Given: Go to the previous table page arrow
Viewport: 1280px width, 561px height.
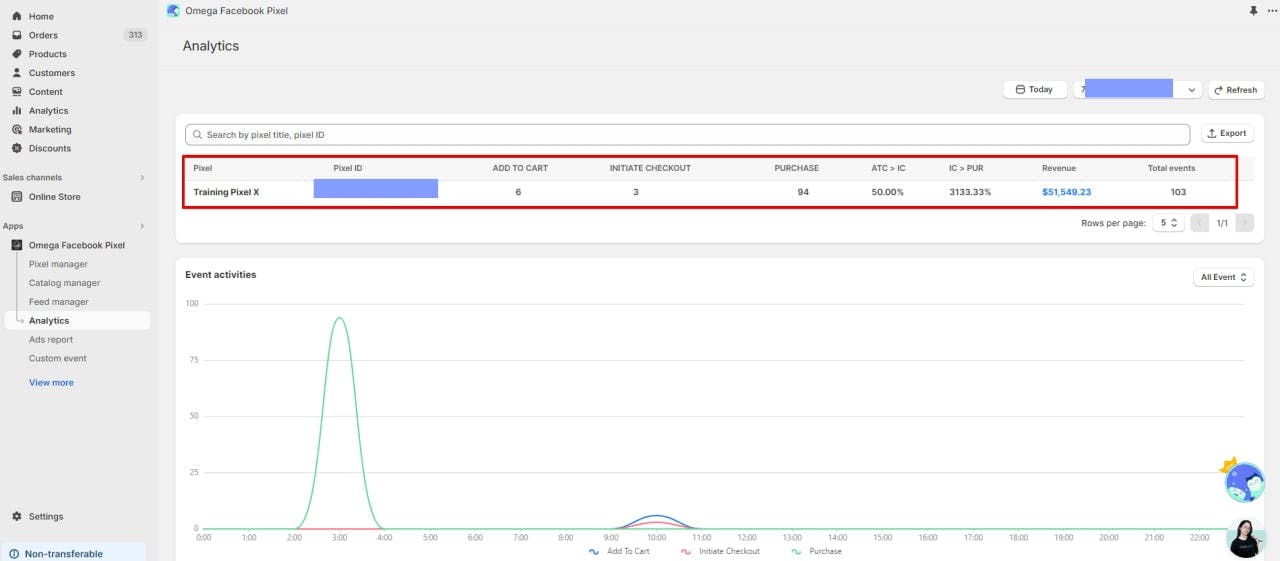Looking at the screenshot, I should (x=1199, y=223).
